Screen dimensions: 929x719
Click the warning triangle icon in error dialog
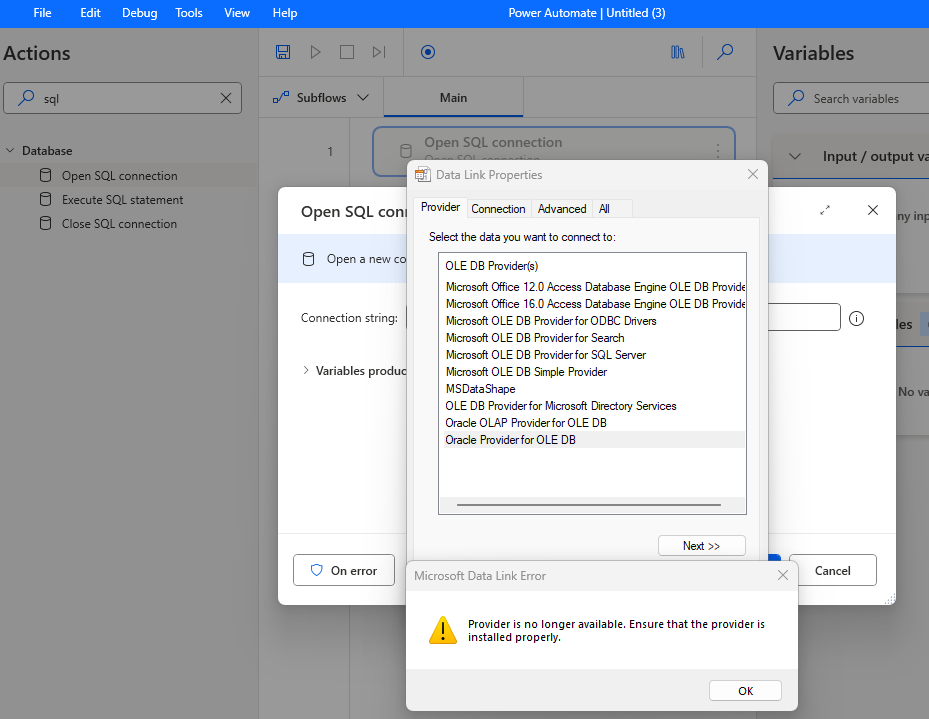point(443,630)
